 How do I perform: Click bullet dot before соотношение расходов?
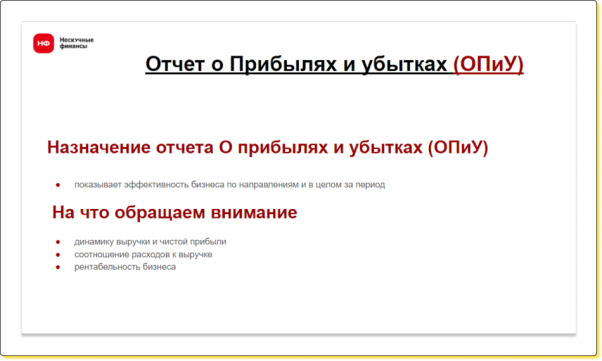58,255
